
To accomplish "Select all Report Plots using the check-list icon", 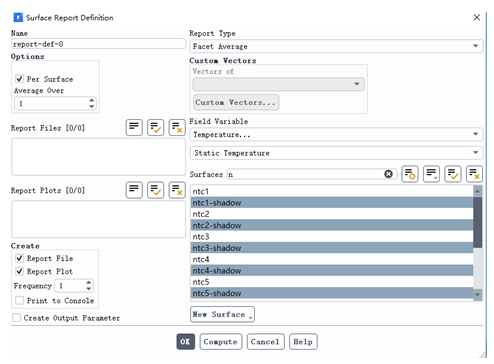I will pyautogui.click(x=155, y=190).
